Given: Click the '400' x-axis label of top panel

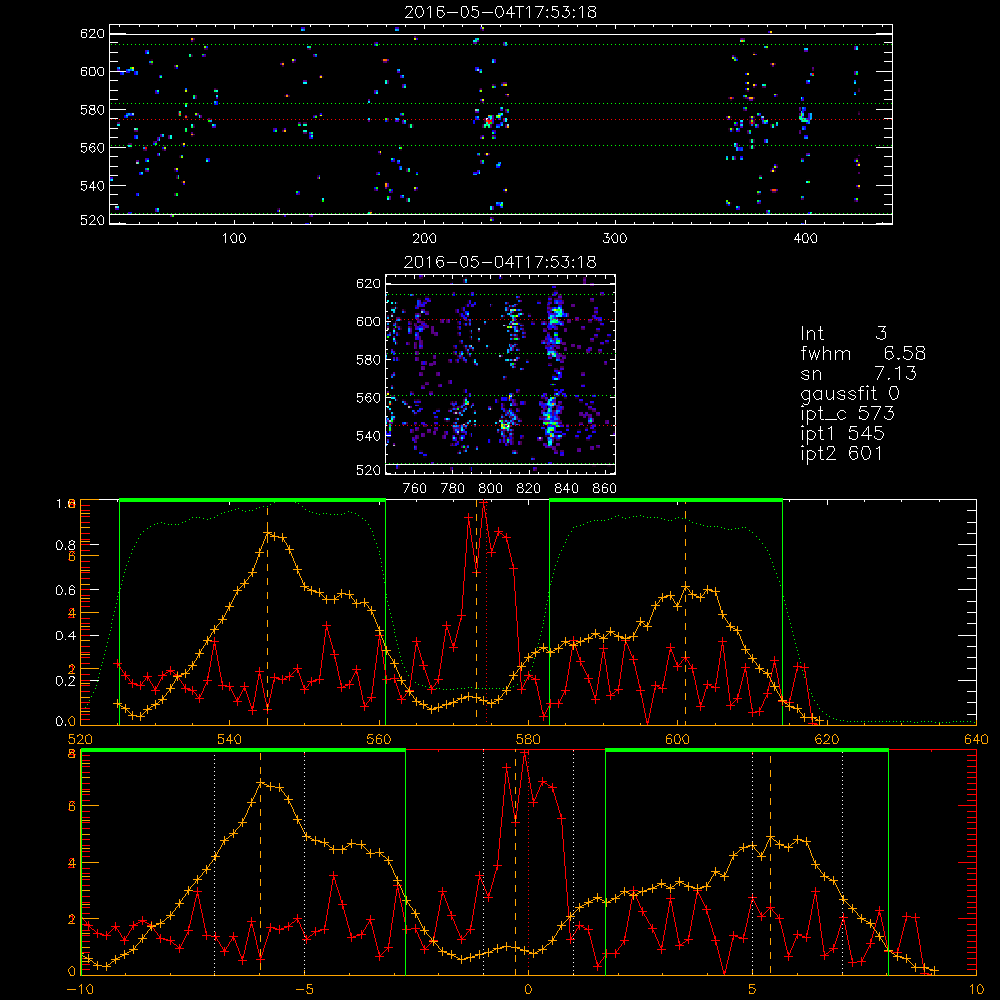Looking at the screenshot, I should click(805, 239).
